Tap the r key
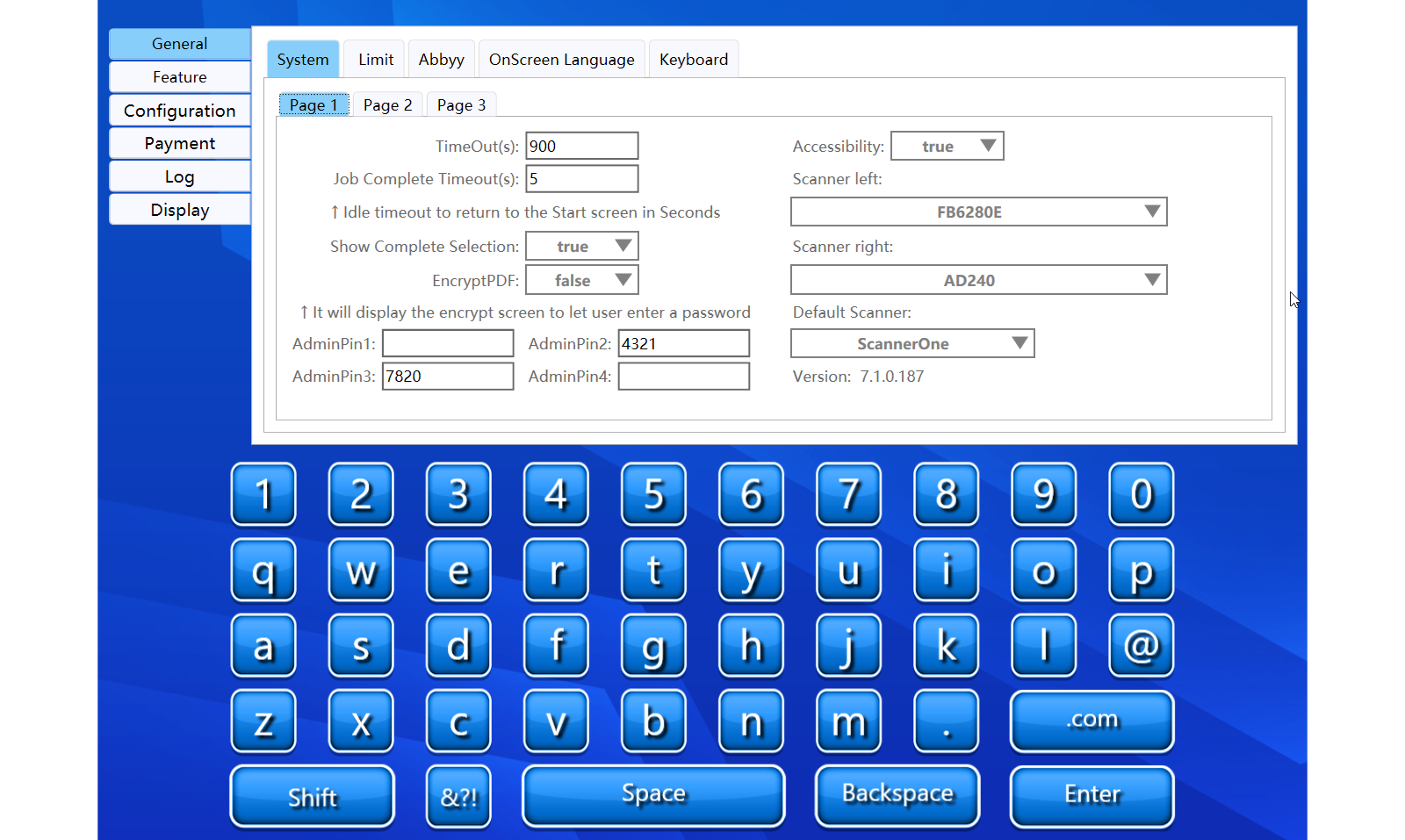 point(556,571)
